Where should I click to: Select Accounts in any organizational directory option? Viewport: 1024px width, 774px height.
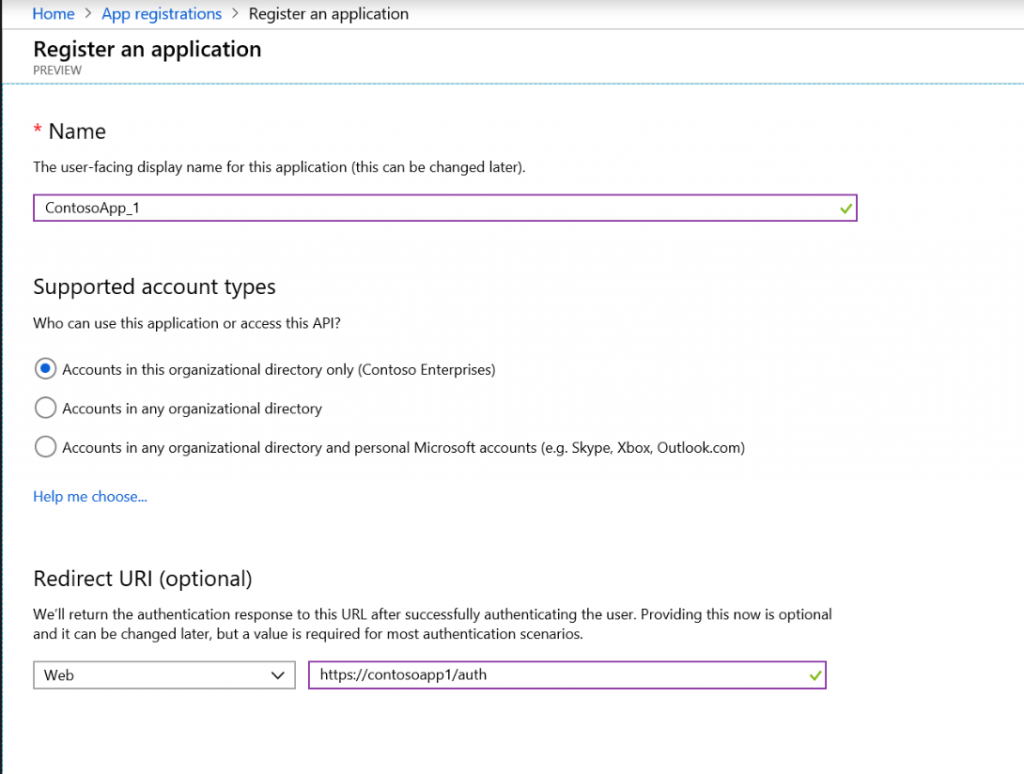[45, 408]
